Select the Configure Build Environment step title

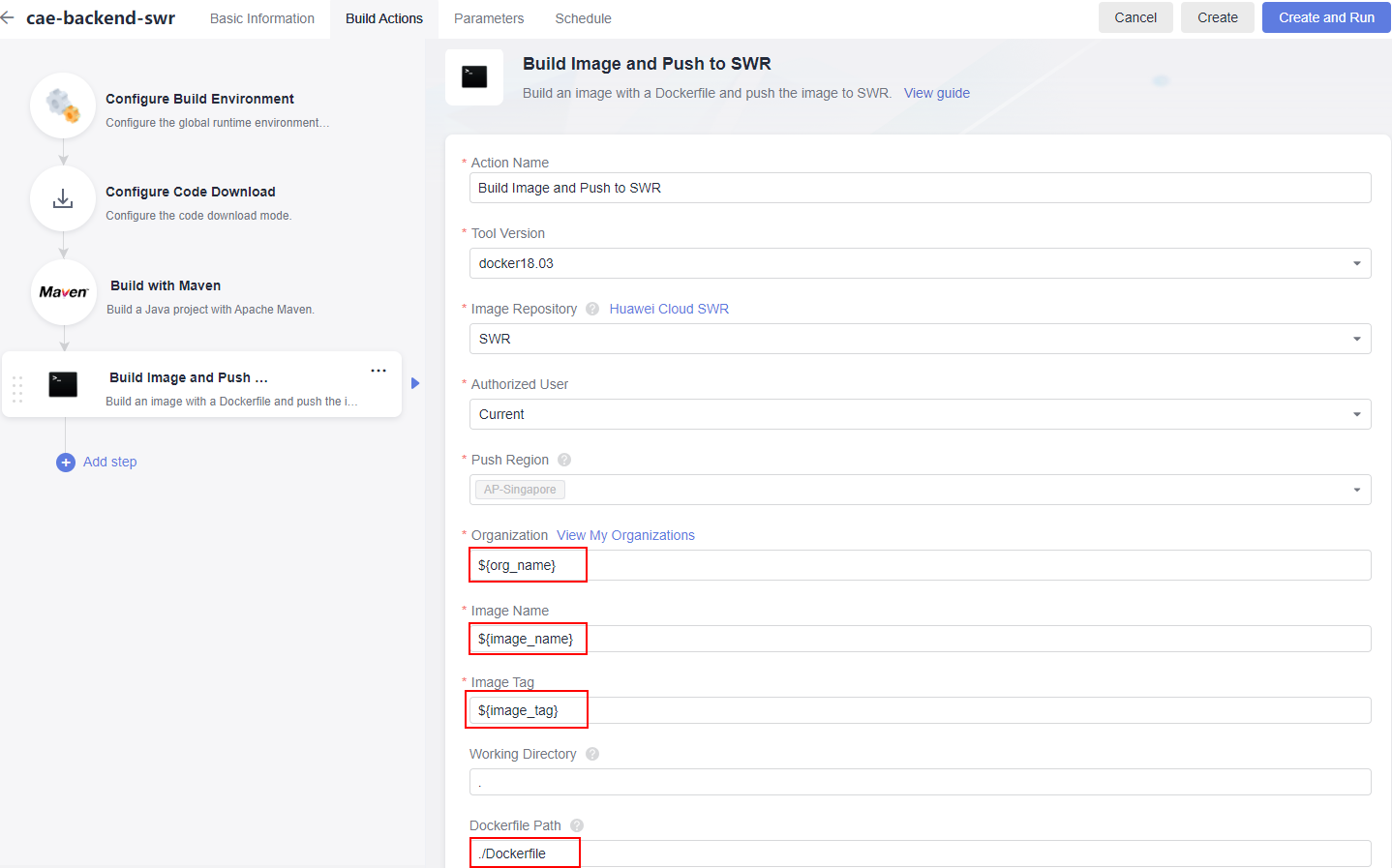(199, 99)
